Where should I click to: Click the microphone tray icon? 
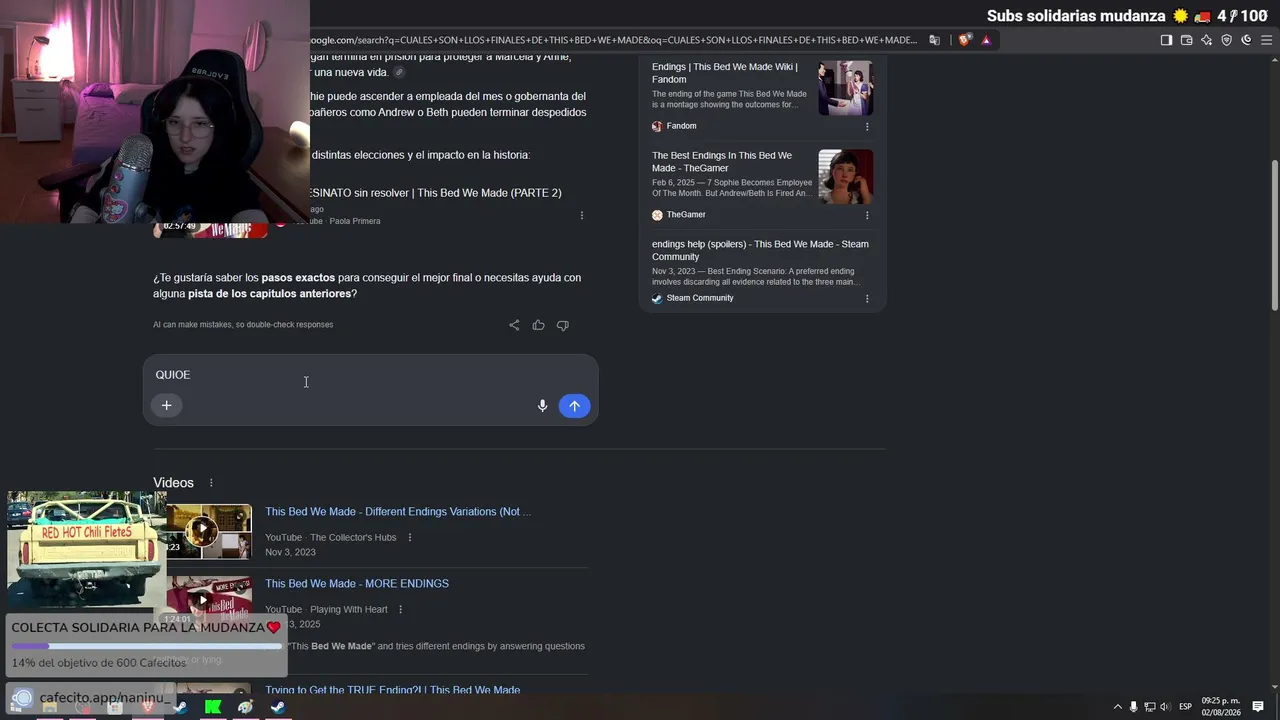1133,707
